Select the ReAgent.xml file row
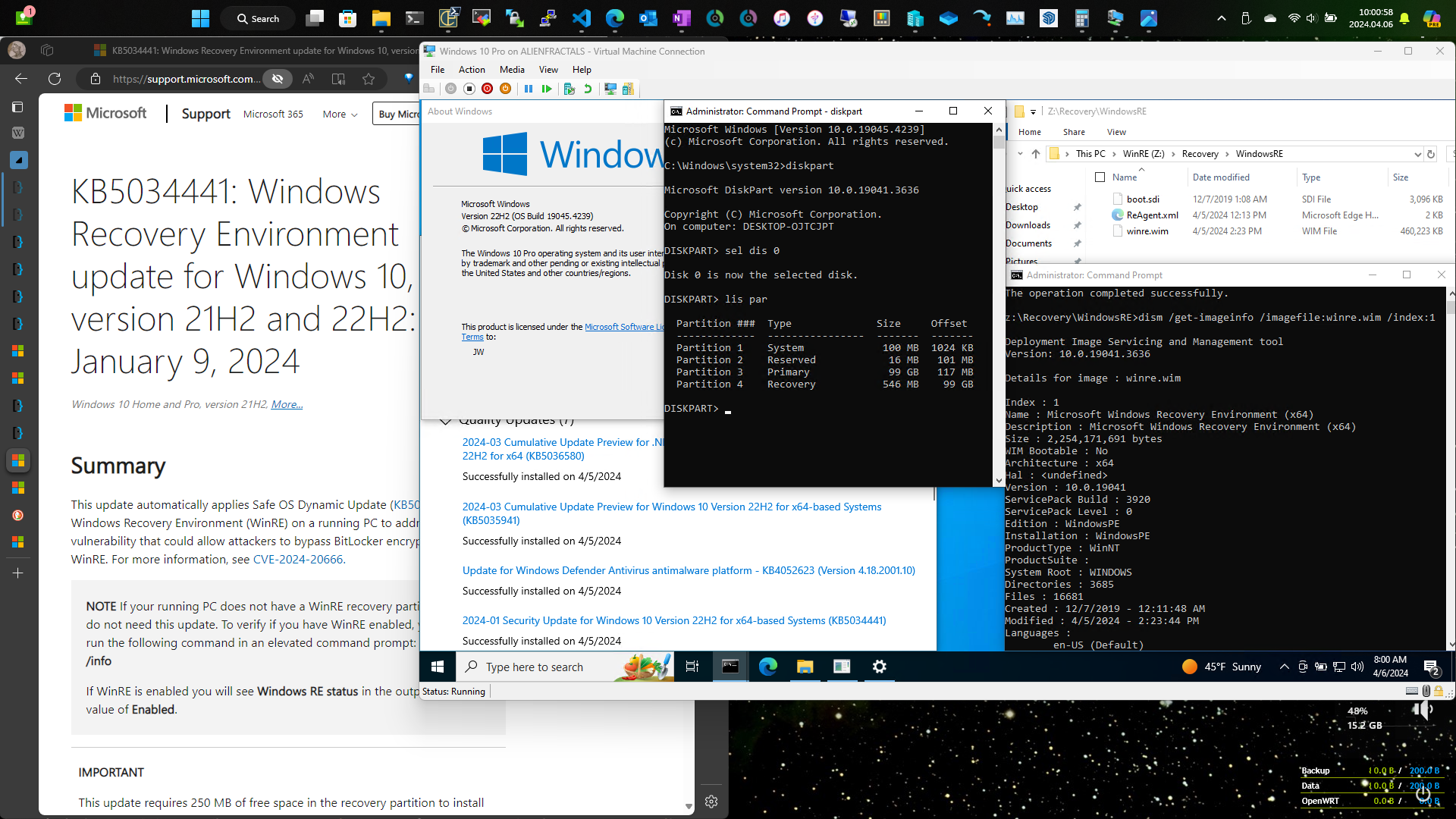 tap(1276, 215)
